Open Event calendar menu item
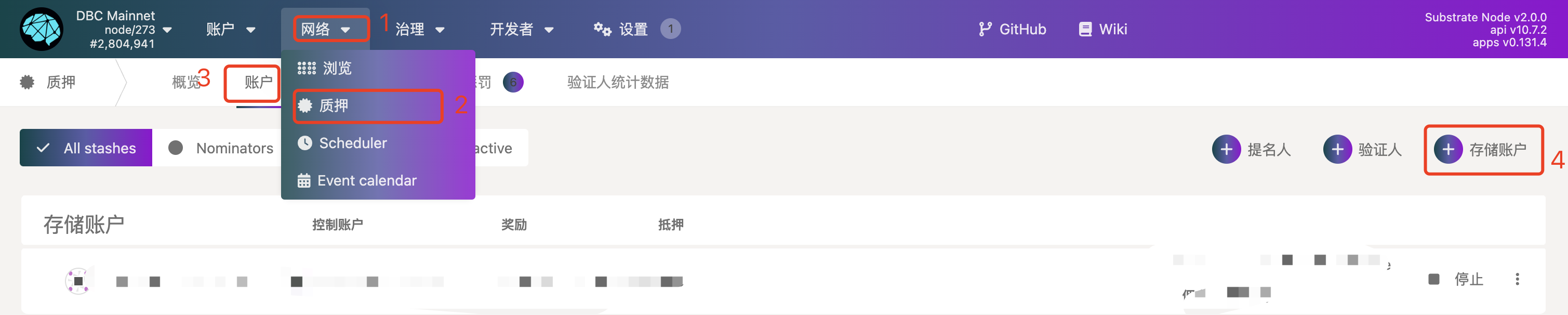Screen dimensions: 1568x315 [x=366, y=180]
